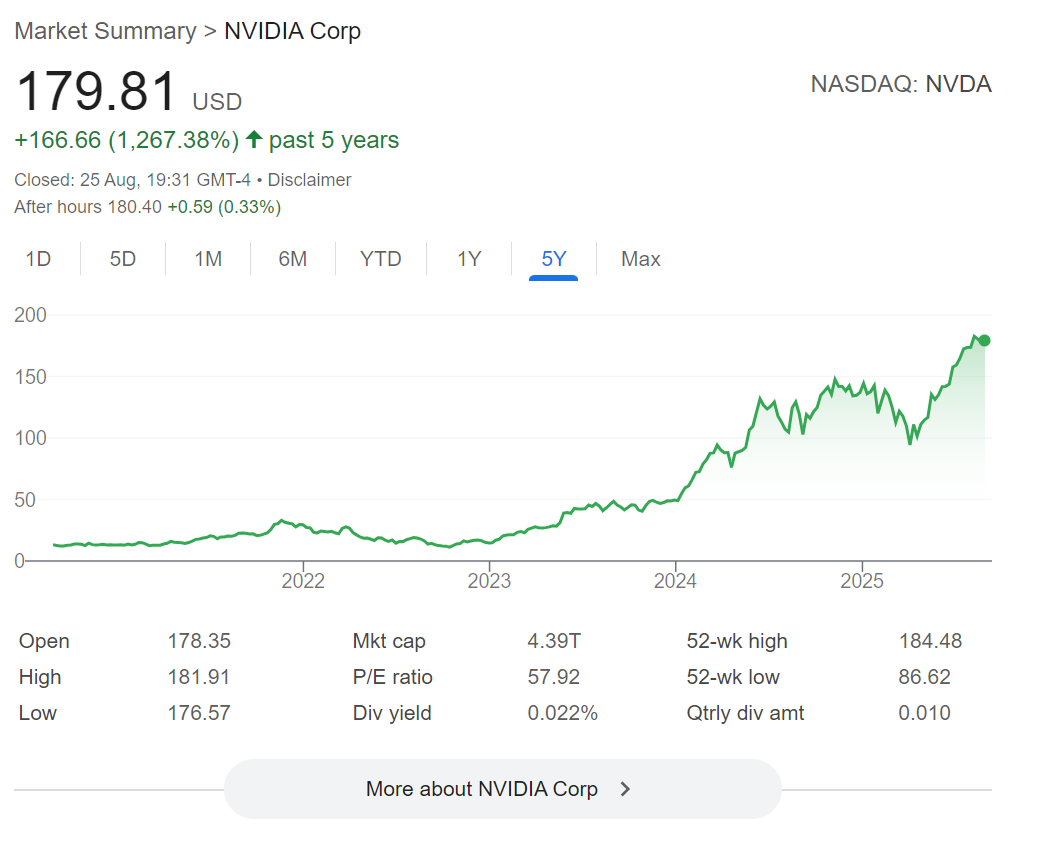The height and width of the screenshot is (858, 1046).
Task: Switch chart to 6M range
Action: (x=293, y=259)
